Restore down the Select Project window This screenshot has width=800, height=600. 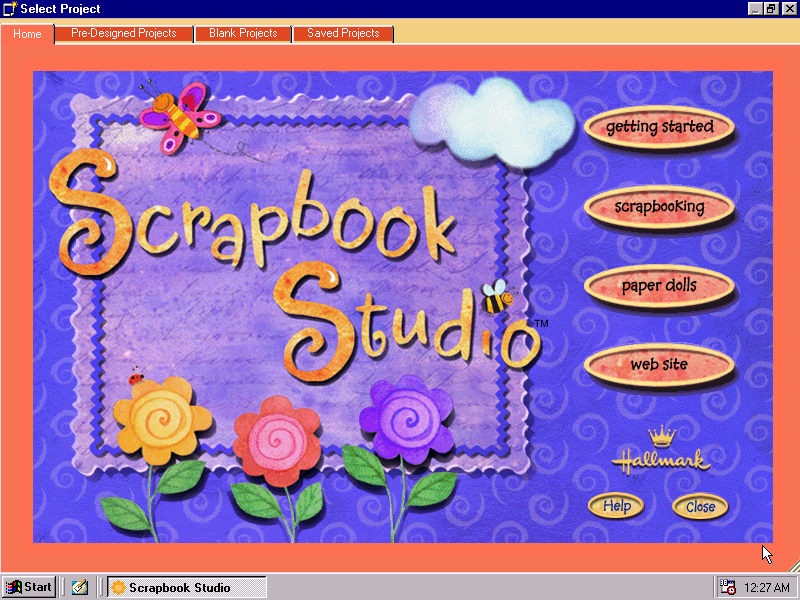pos(771,9)
